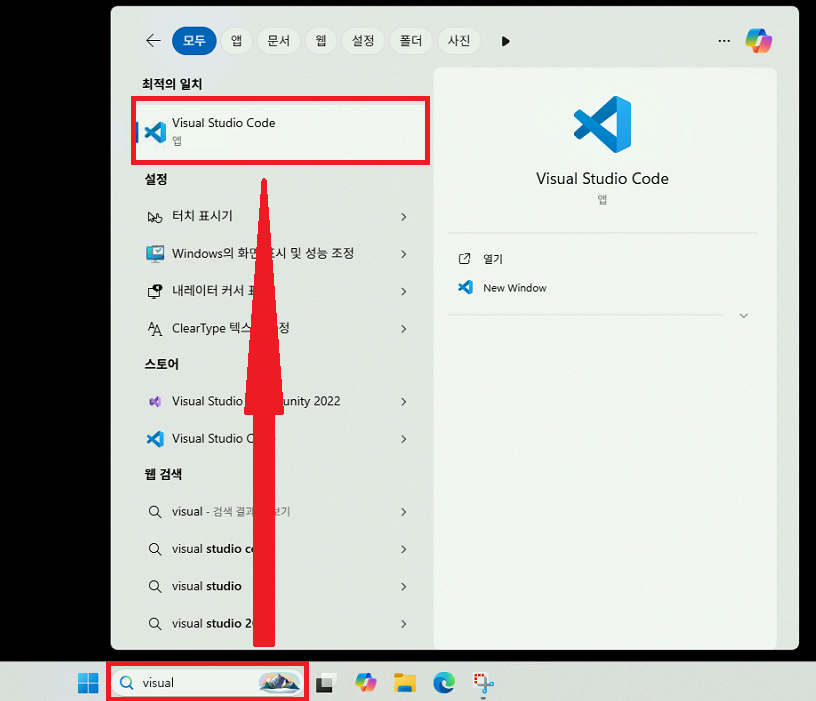Expand chevron for Visual Studio Community 2022
The image size is (816, 701).
403,402
